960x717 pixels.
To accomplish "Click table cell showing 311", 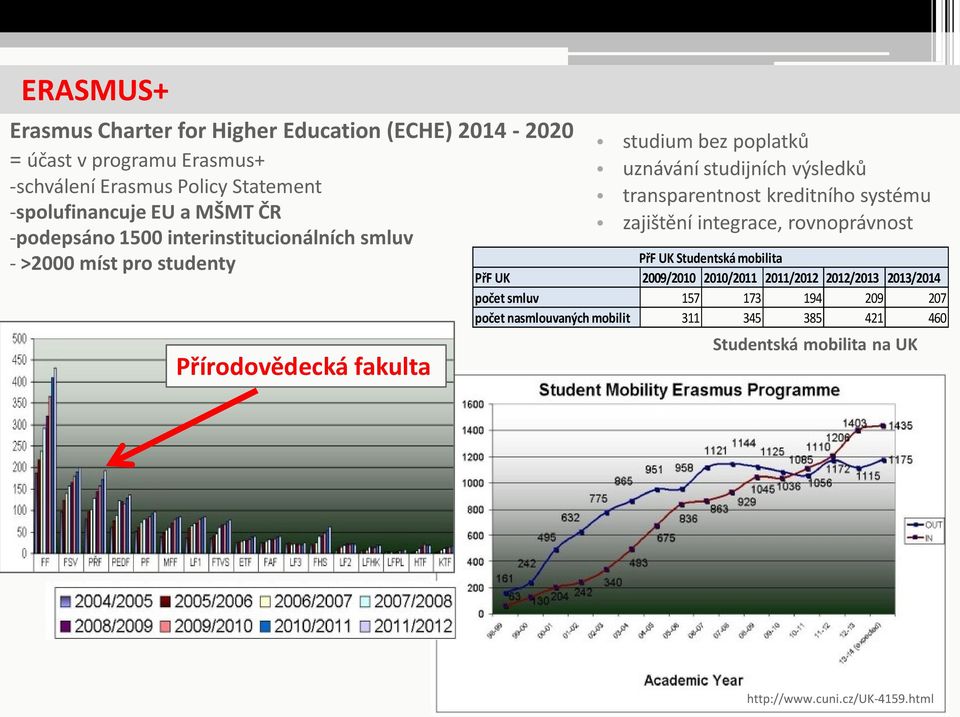I will coord(670,318).
